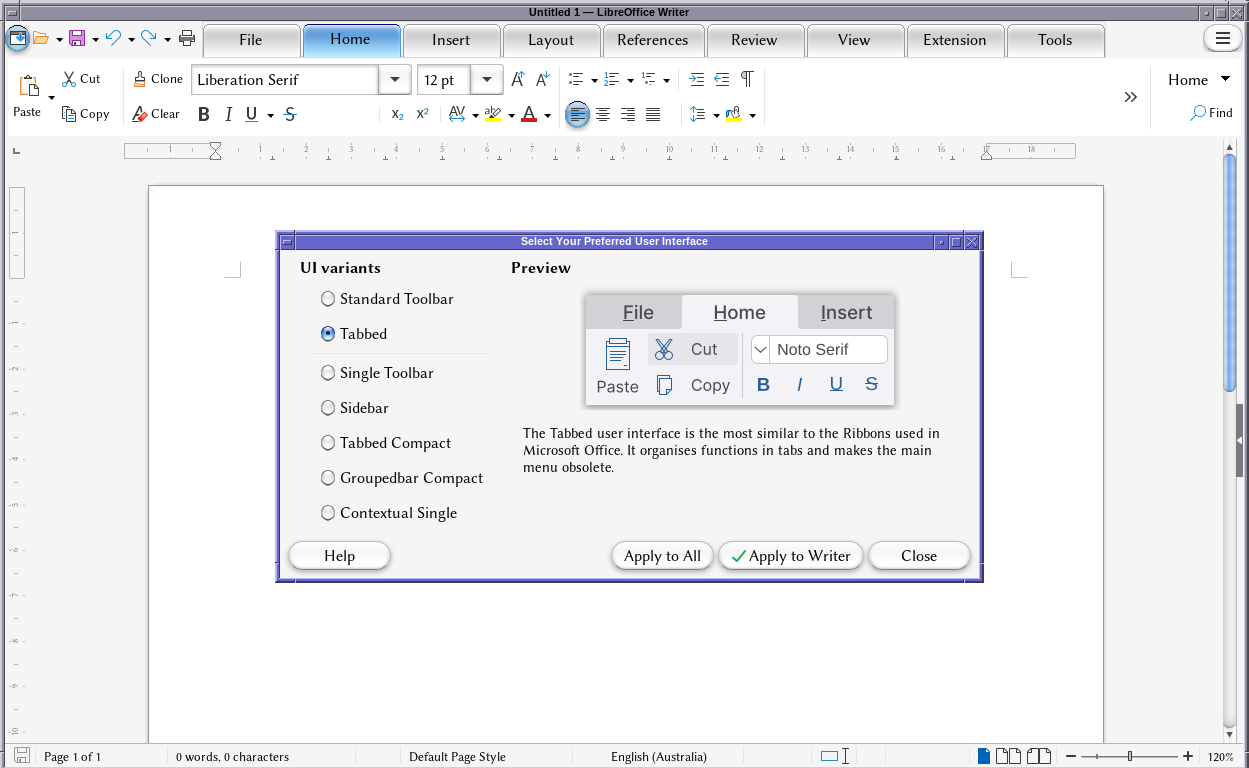The image size is (1249, 768).
Task: Switch to the Layout tab
Action: pyautogui.click(x=551, y=40)
